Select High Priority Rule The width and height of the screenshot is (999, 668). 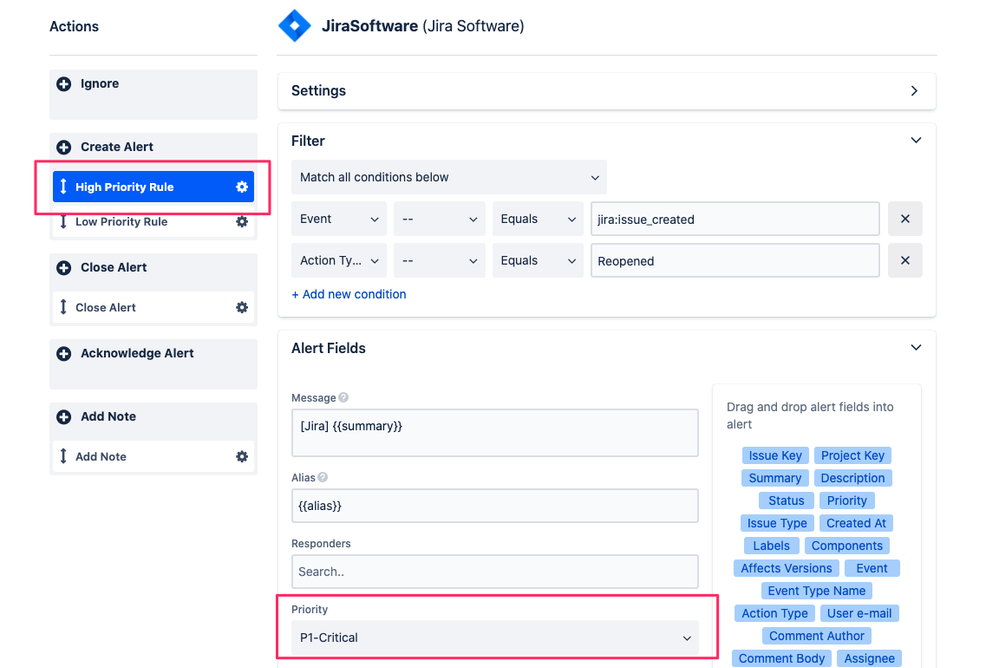(x=154, y=187)
